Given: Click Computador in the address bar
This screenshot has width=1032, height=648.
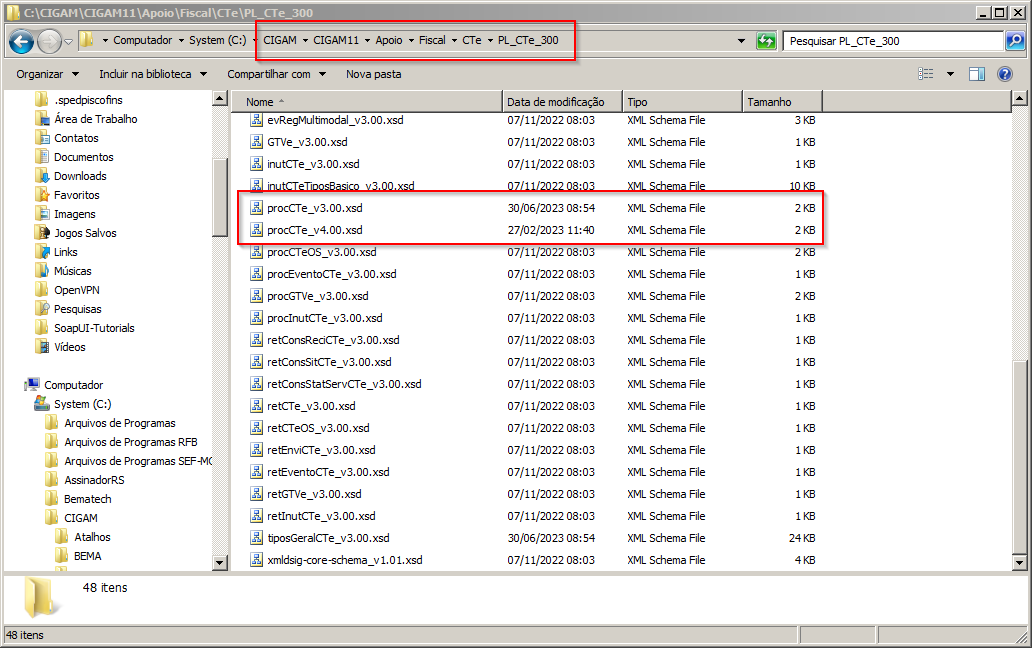Looking at the screenshot, I should 142,40.
